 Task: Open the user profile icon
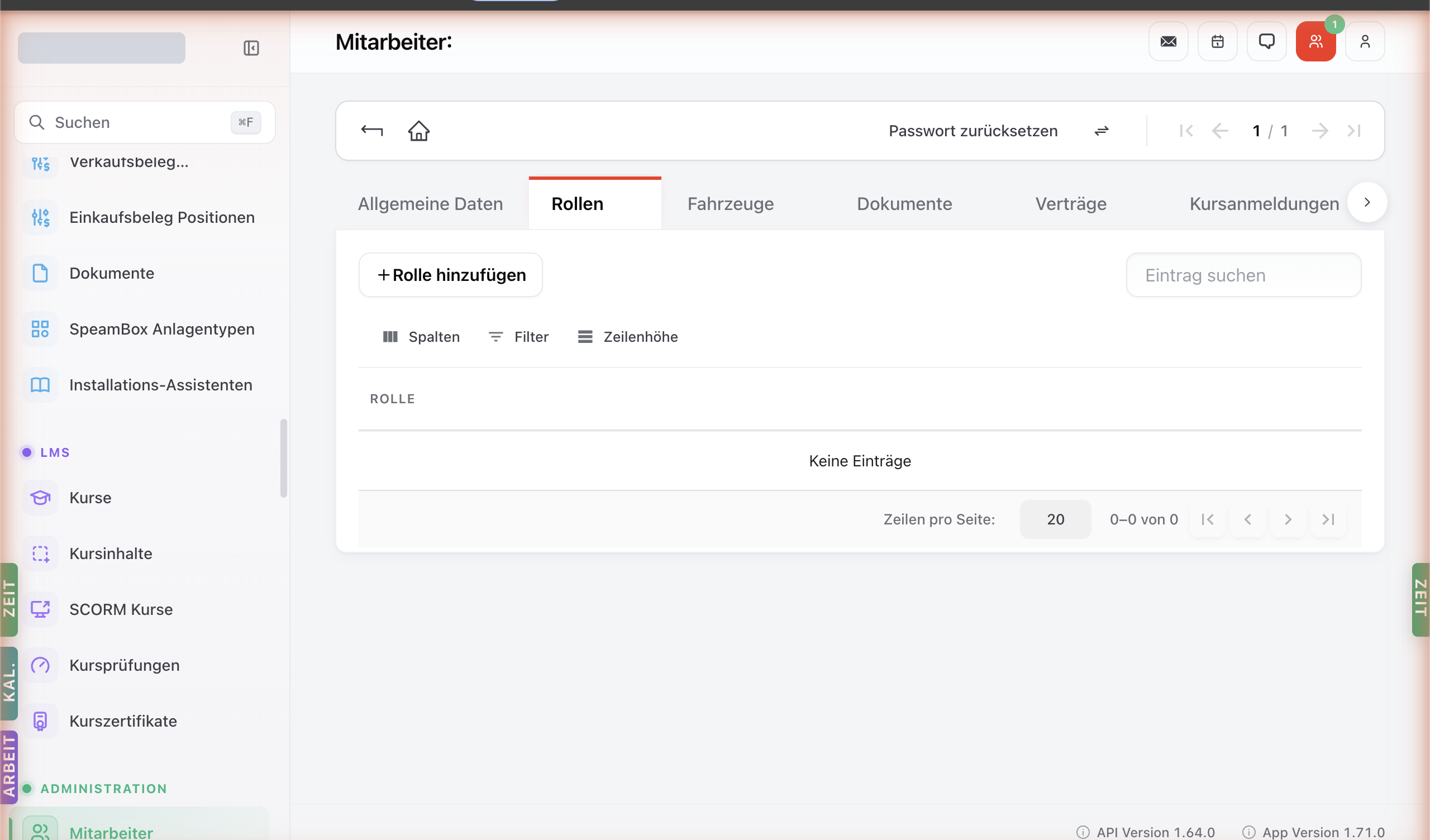(x=1365, y=41)
